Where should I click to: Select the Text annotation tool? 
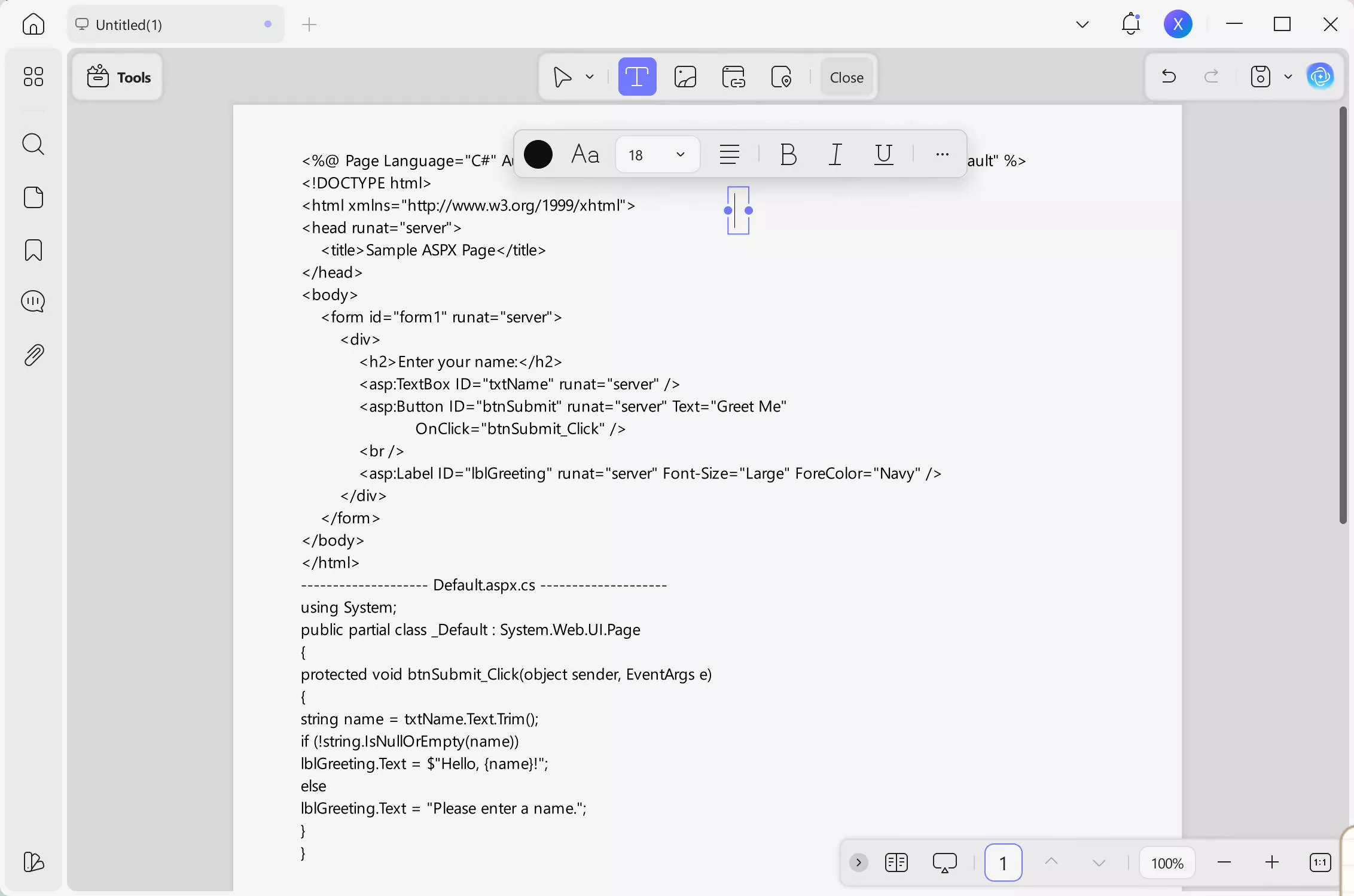coord(638,77)
